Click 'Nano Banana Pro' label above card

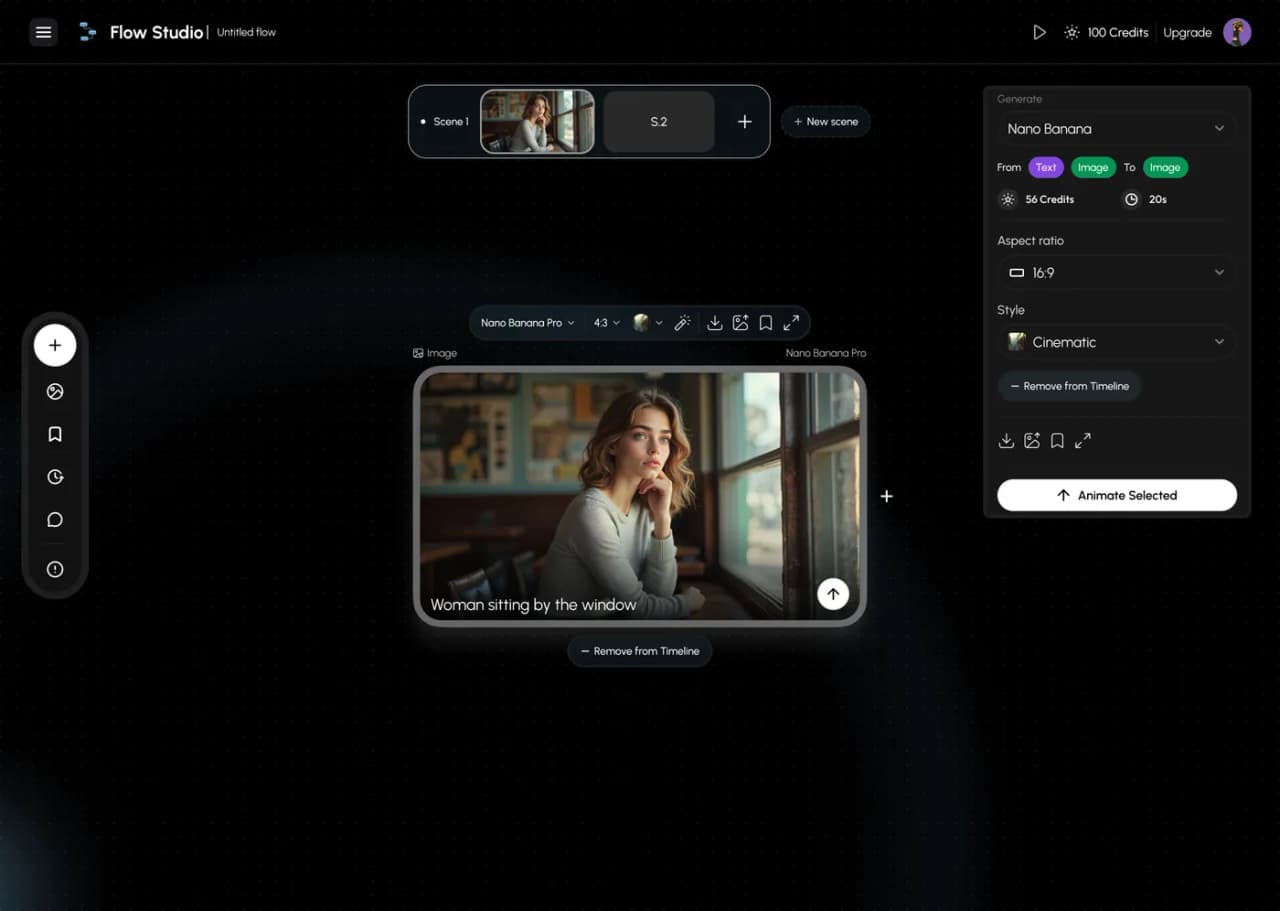(x=826, y=353)
